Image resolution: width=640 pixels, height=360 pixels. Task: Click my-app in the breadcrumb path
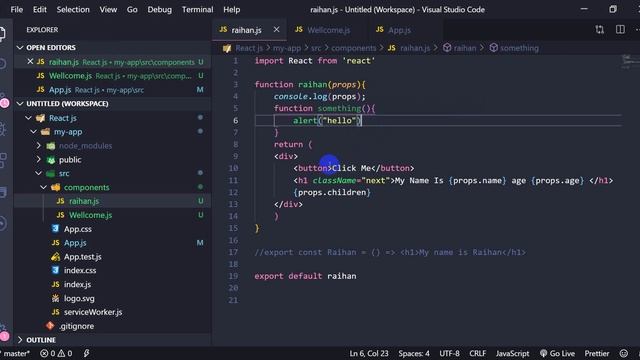coord(287,48)
